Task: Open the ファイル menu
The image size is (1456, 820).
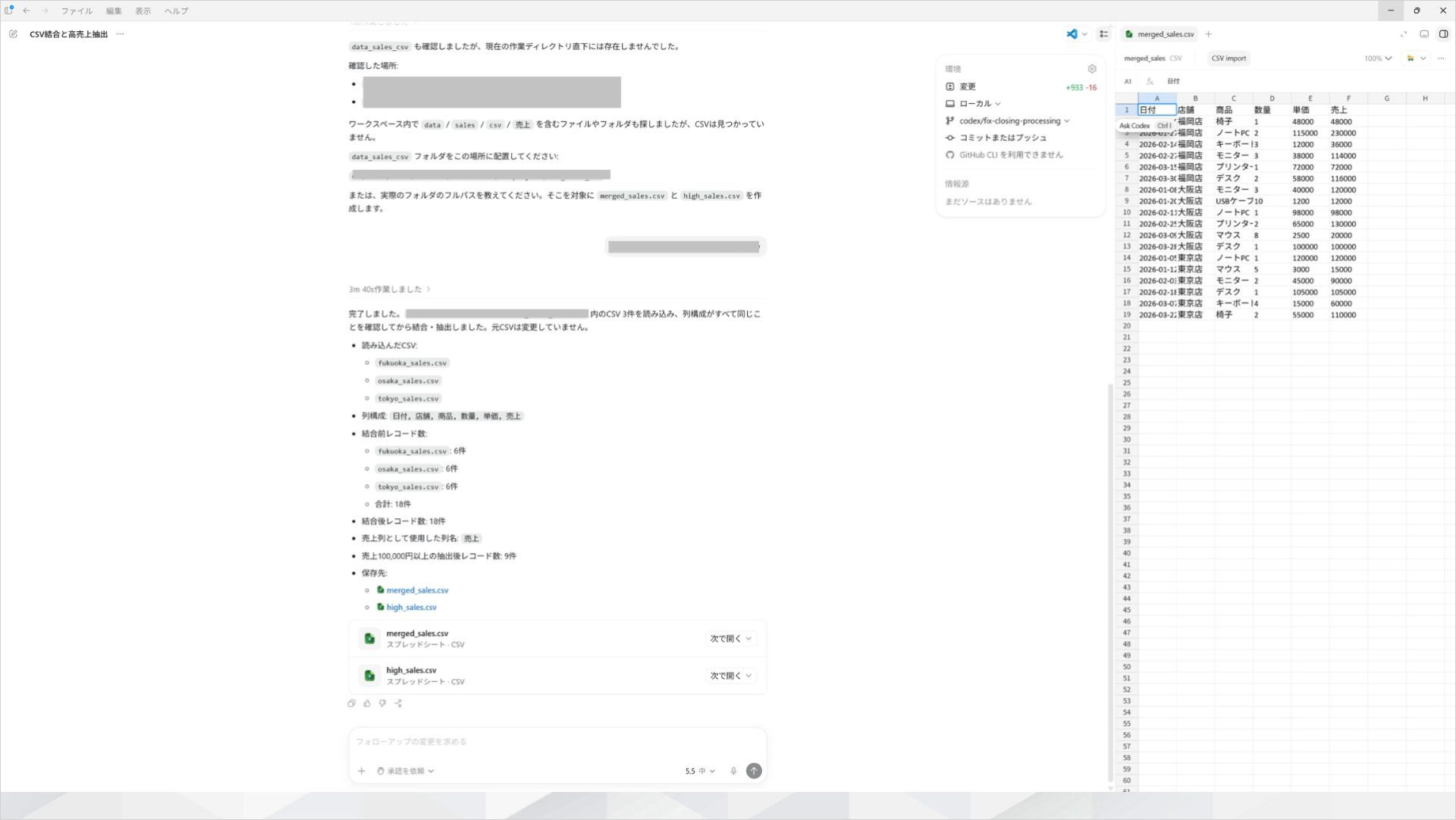Action: tap(77, 11)
